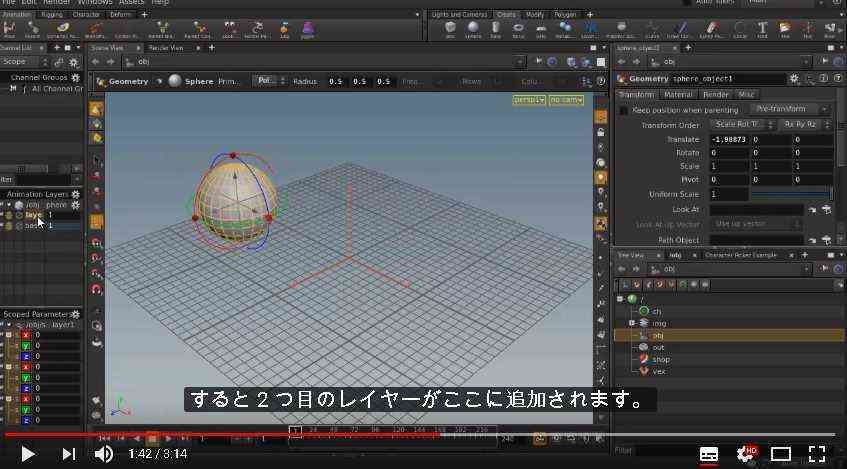
Task: Toggle pin on the Scene View pane
Action: 539,62
